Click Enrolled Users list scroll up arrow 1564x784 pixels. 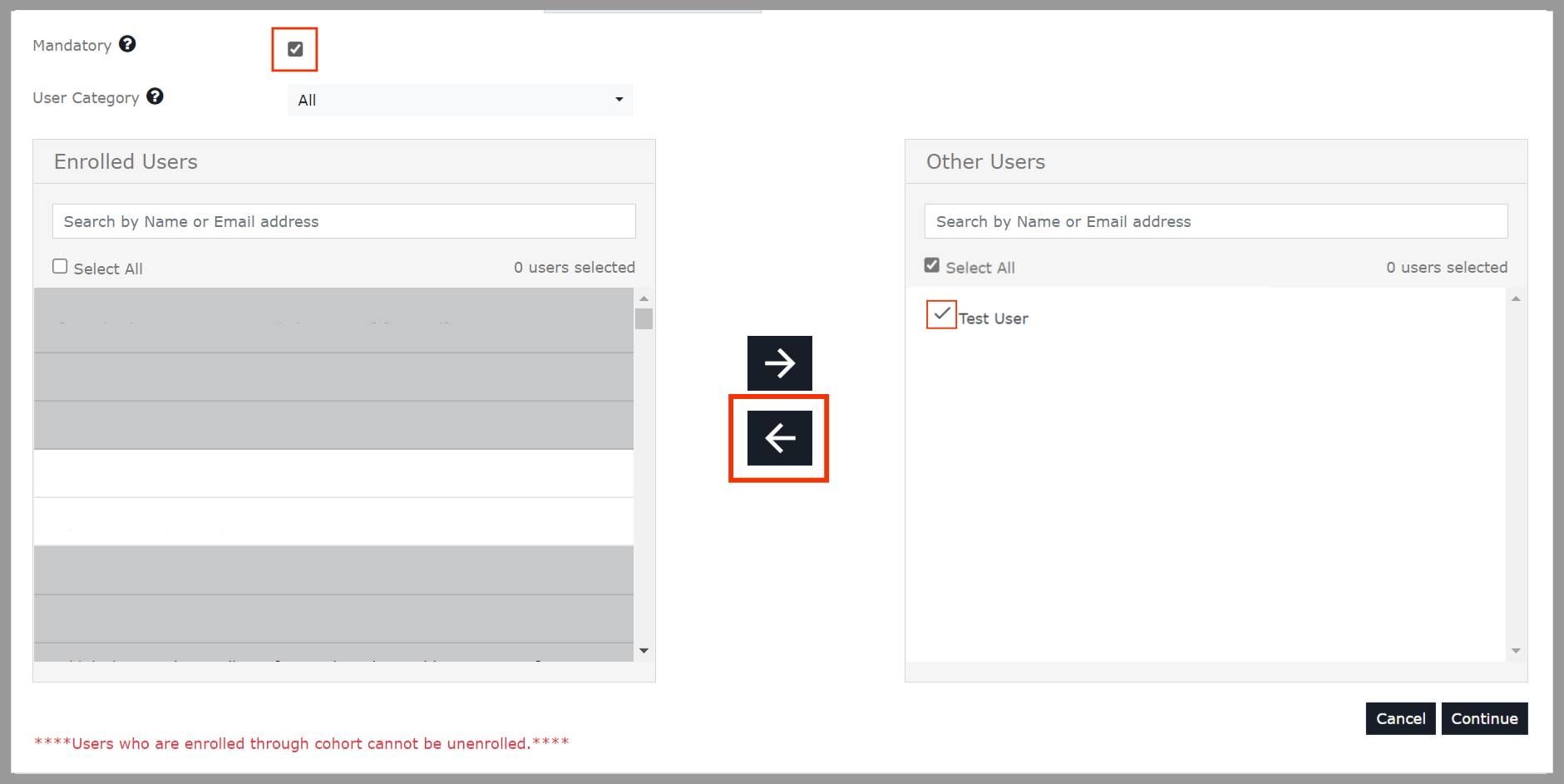[644, 298]
